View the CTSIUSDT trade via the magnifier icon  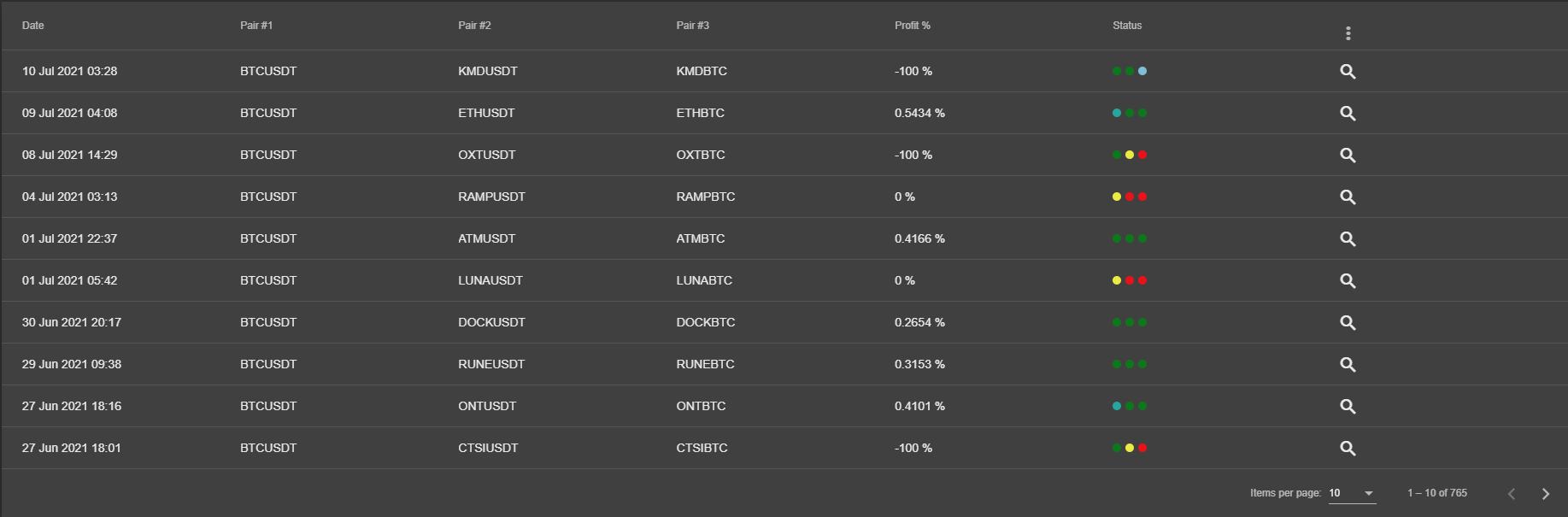pyautogui.click(x=1348, y=449)
